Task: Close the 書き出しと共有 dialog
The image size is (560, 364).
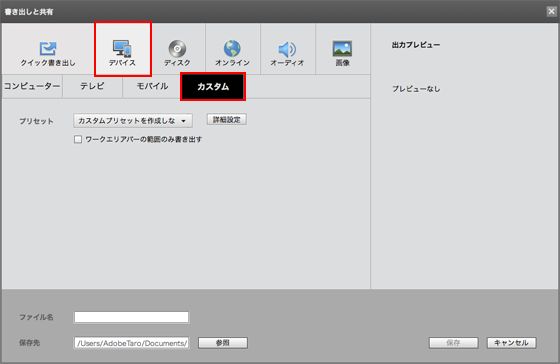Action: point(551,12)
